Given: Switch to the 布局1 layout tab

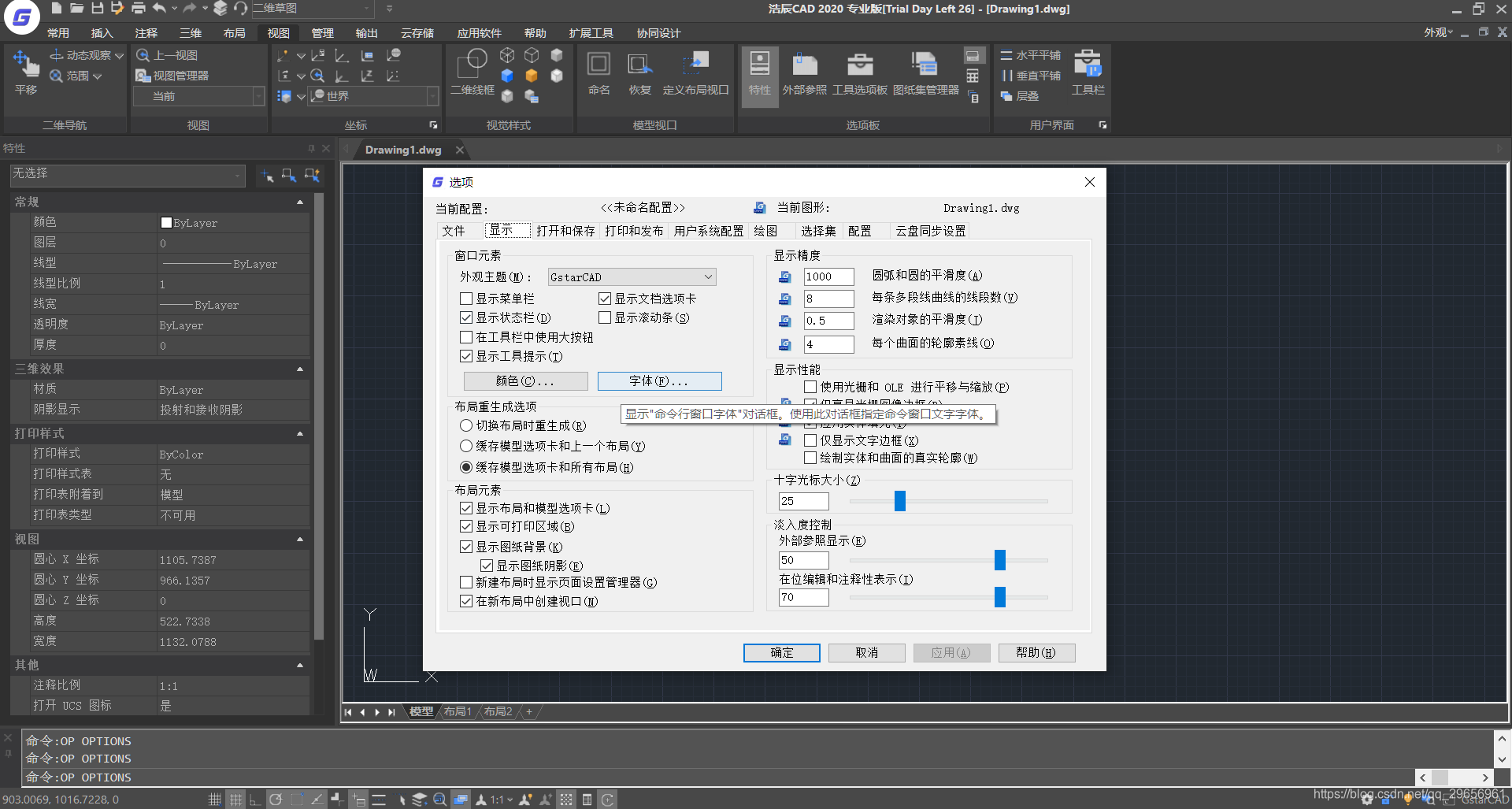Looking at the screenshot, I should pos(458,711).
